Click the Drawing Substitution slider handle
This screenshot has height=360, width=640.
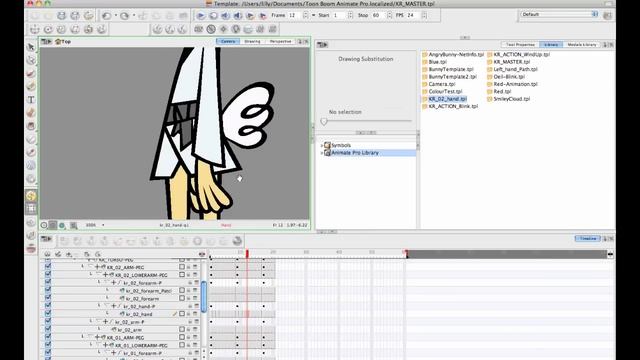pyautogui.click(x=324, y=121)
